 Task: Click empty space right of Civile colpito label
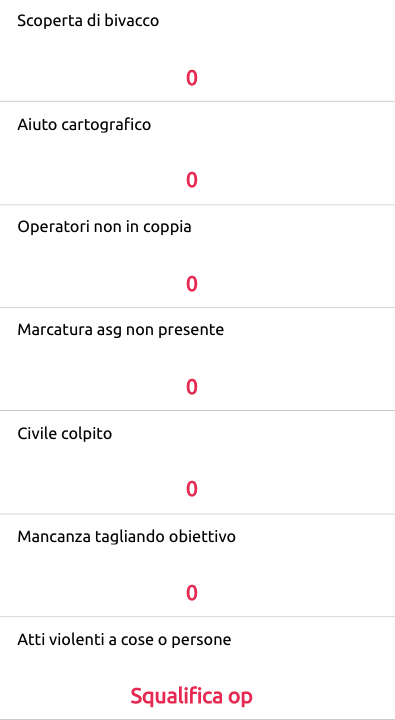tap(253, 433)
